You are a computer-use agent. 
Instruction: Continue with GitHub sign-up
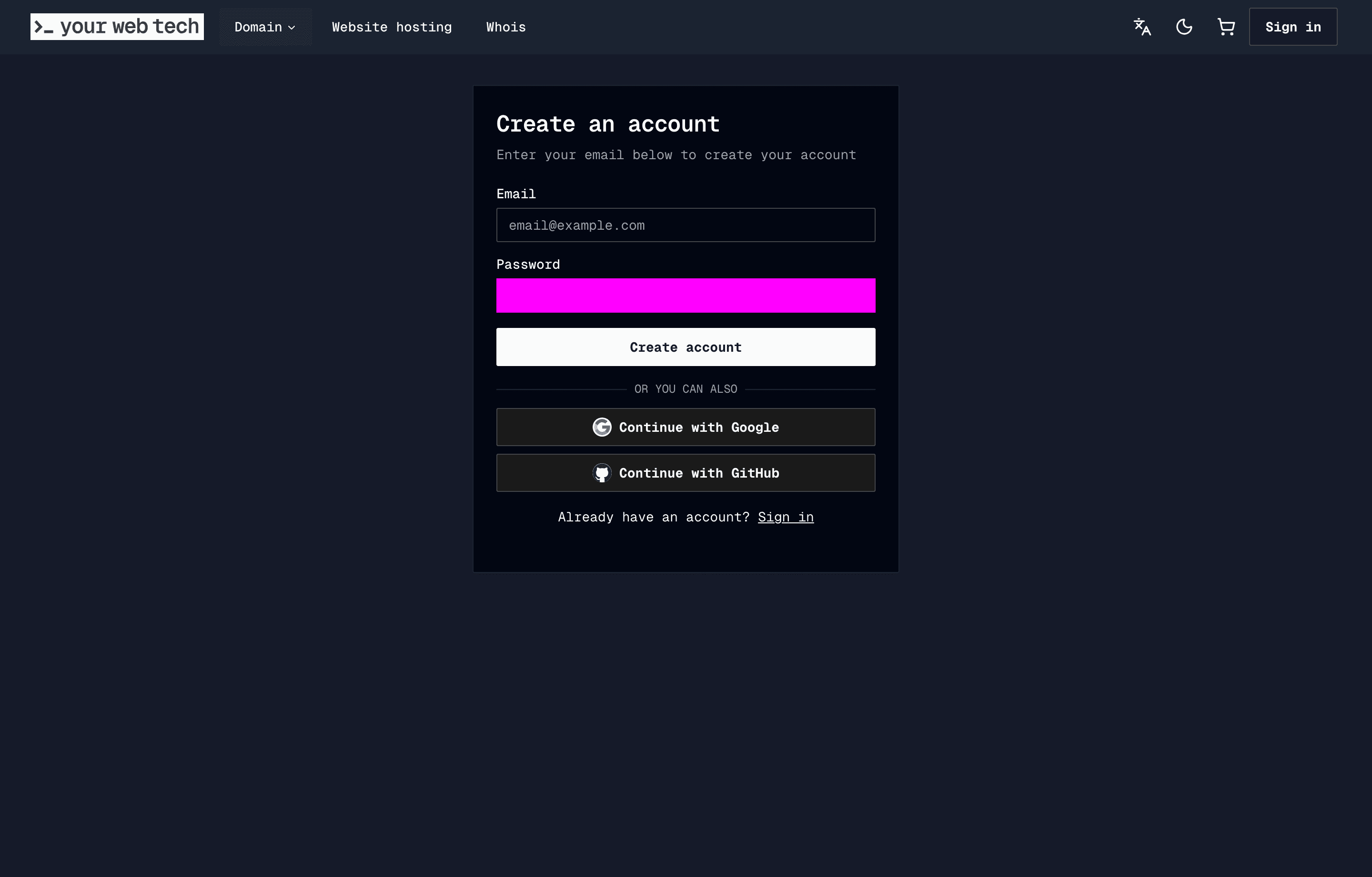click(x=686, y=473)
